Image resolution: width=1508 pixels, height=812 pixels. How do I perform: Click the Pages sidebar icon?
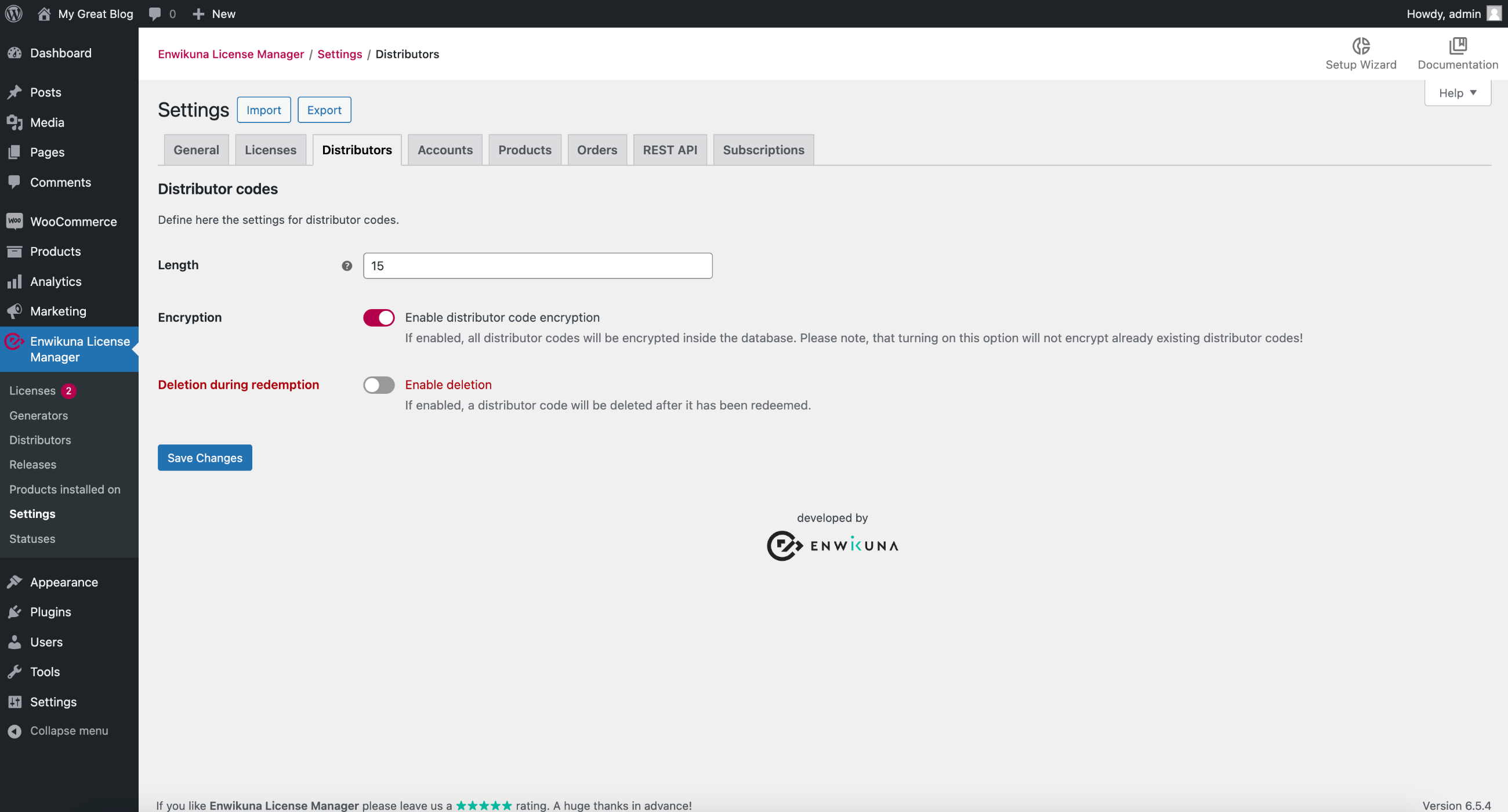(14, 152)
